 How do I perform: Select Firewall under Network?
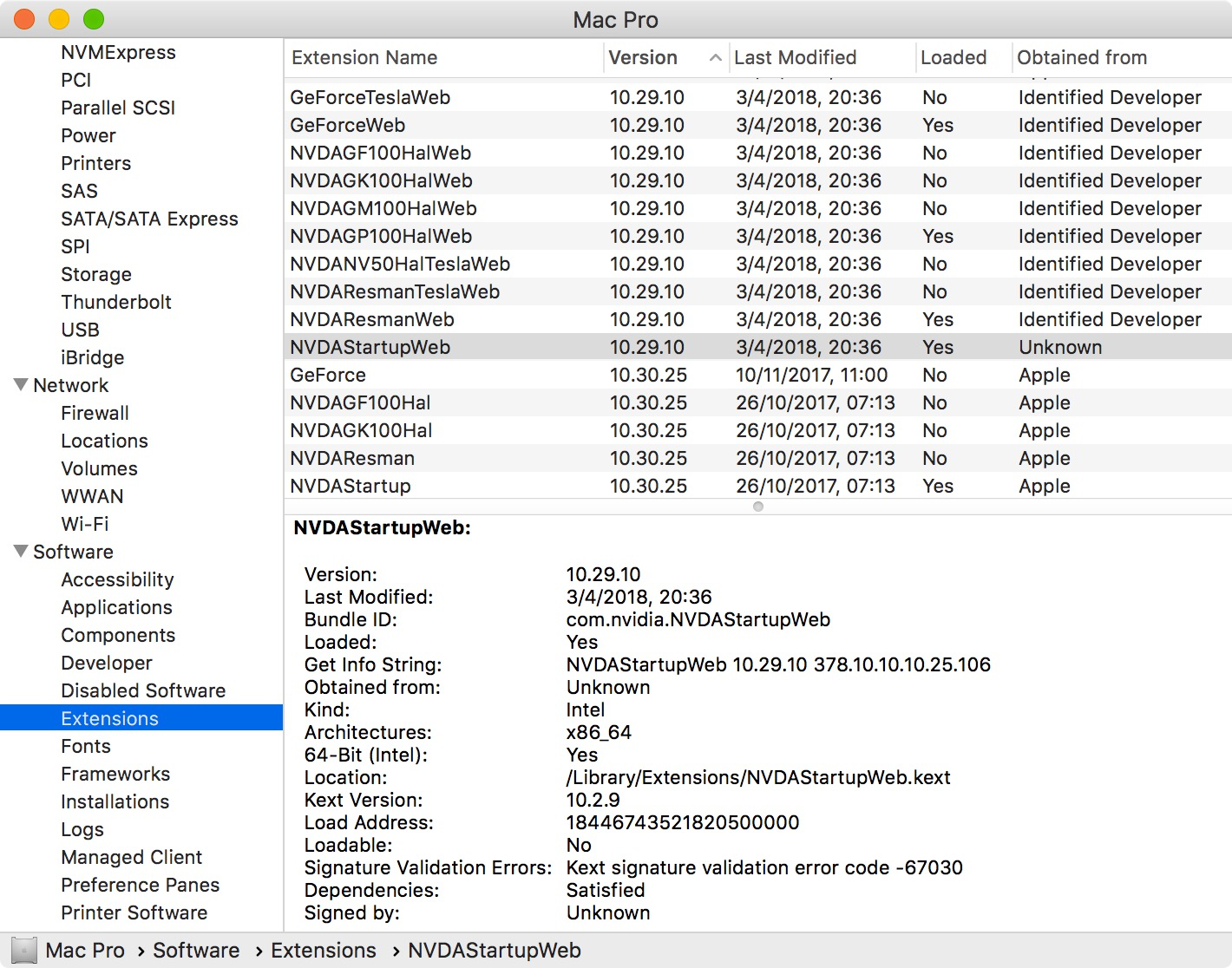click(95, 413)
